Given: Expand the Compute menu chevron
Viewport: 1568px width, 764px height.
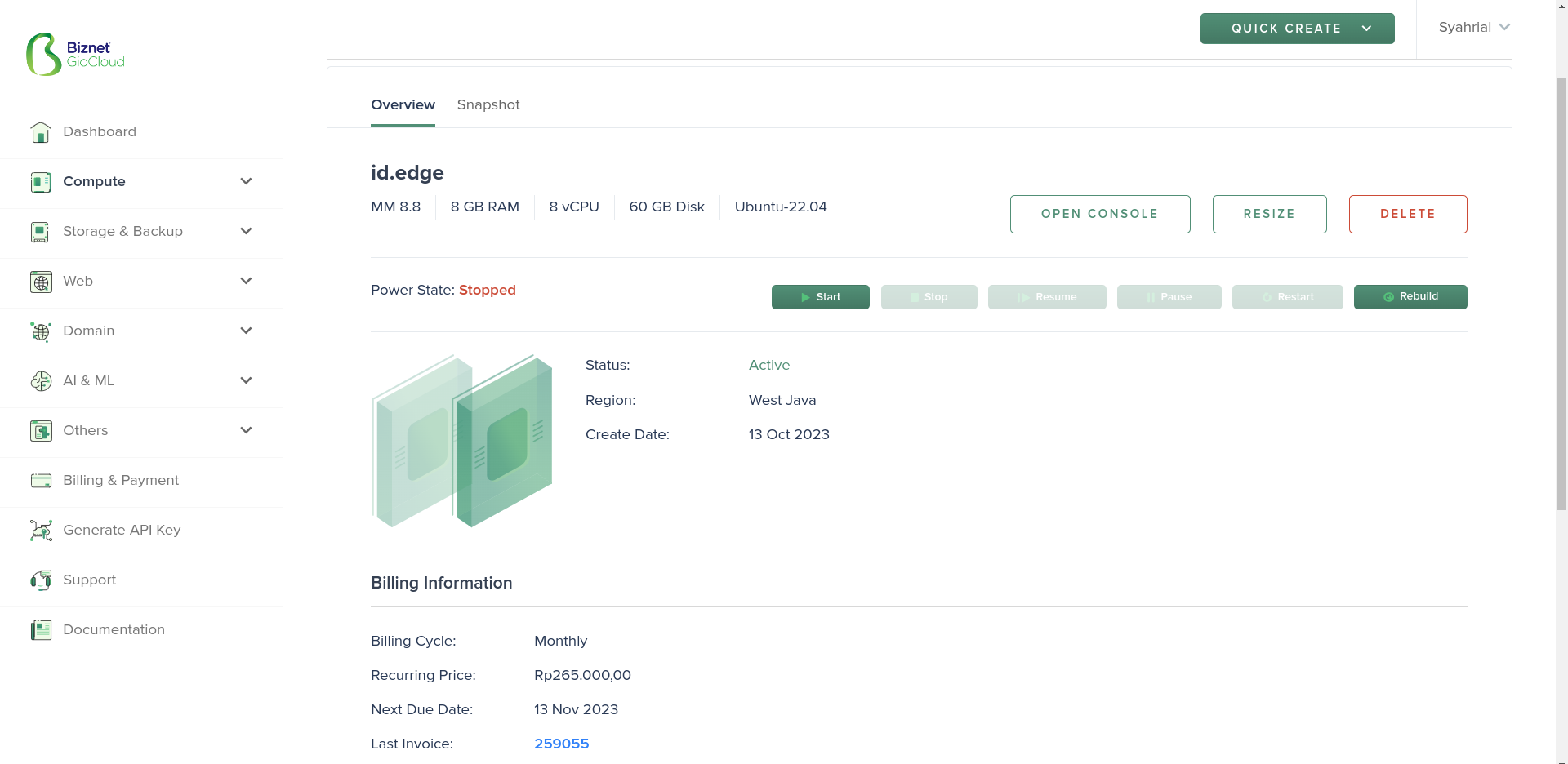Looking at the screenshot, I should tap(246, 181).
